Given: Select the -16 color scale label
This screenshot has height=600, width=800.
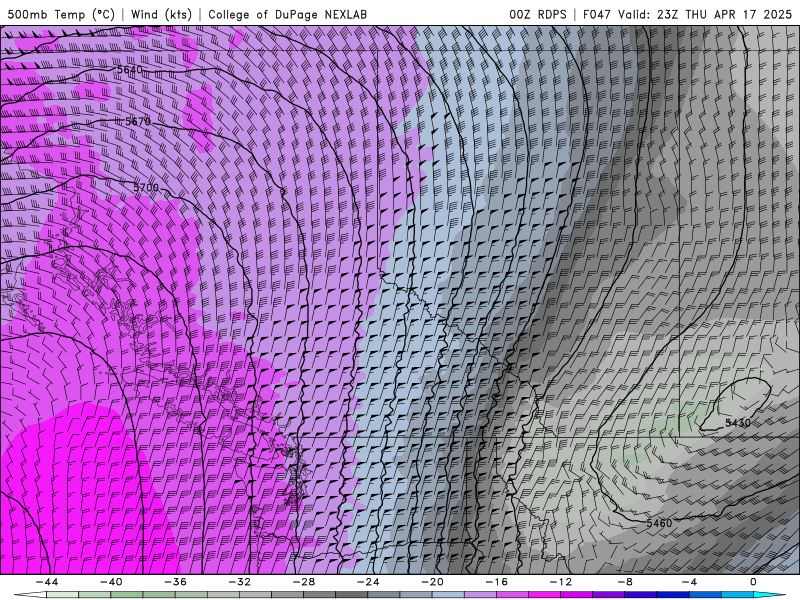Looking at the screenshot, I should click(x=496, y=582).
